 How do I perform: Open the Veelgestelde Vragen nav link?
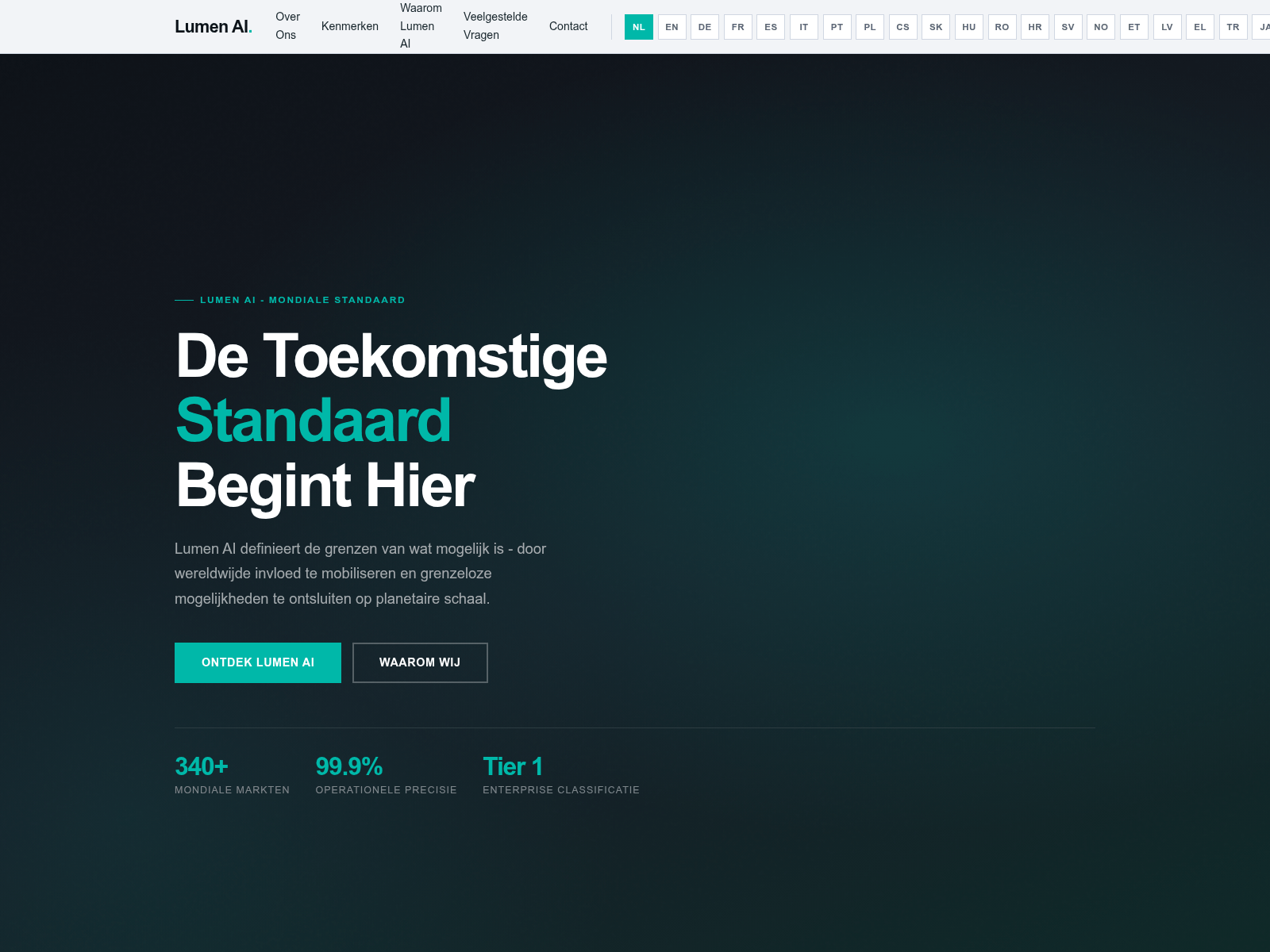point(495,26)
